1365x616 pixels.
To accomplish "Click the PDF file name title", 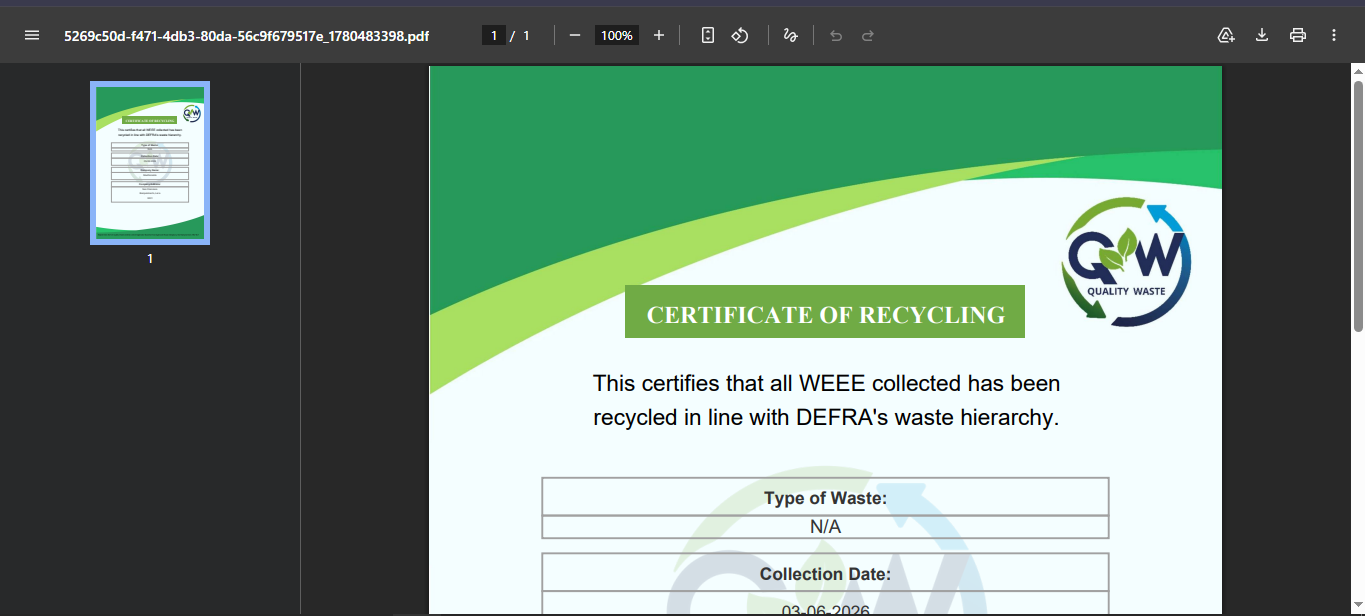I will click(247, 36).
